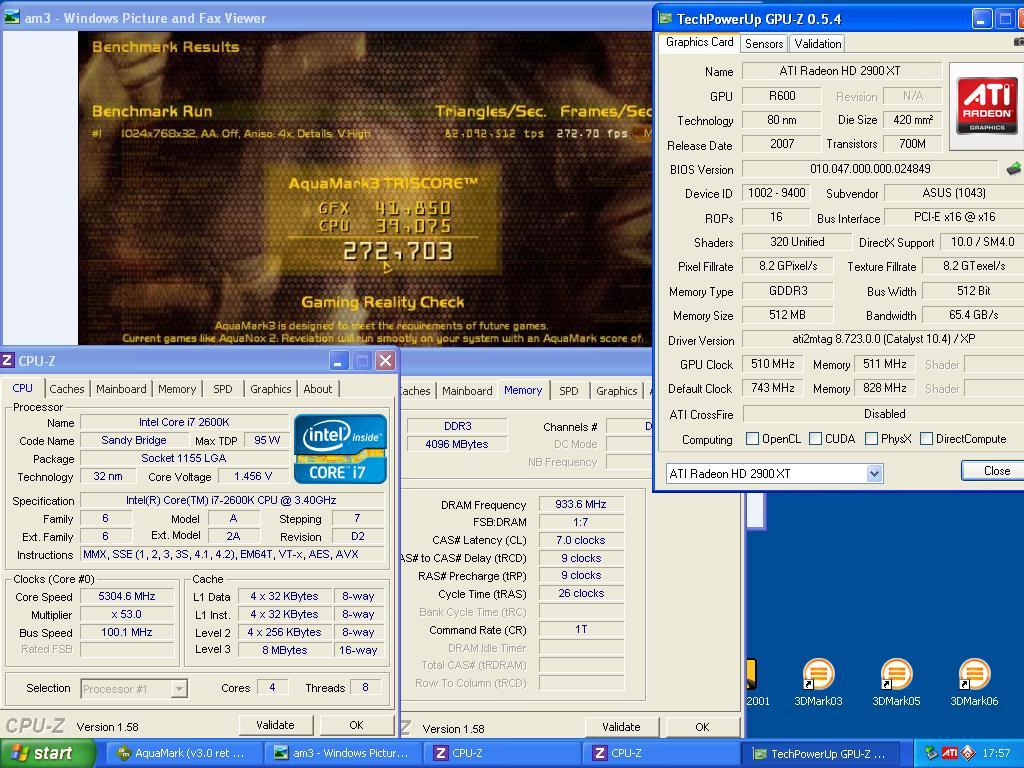
Task: Open Graphics tab in front CPU-Z window
Action: [x=270, y=389]
